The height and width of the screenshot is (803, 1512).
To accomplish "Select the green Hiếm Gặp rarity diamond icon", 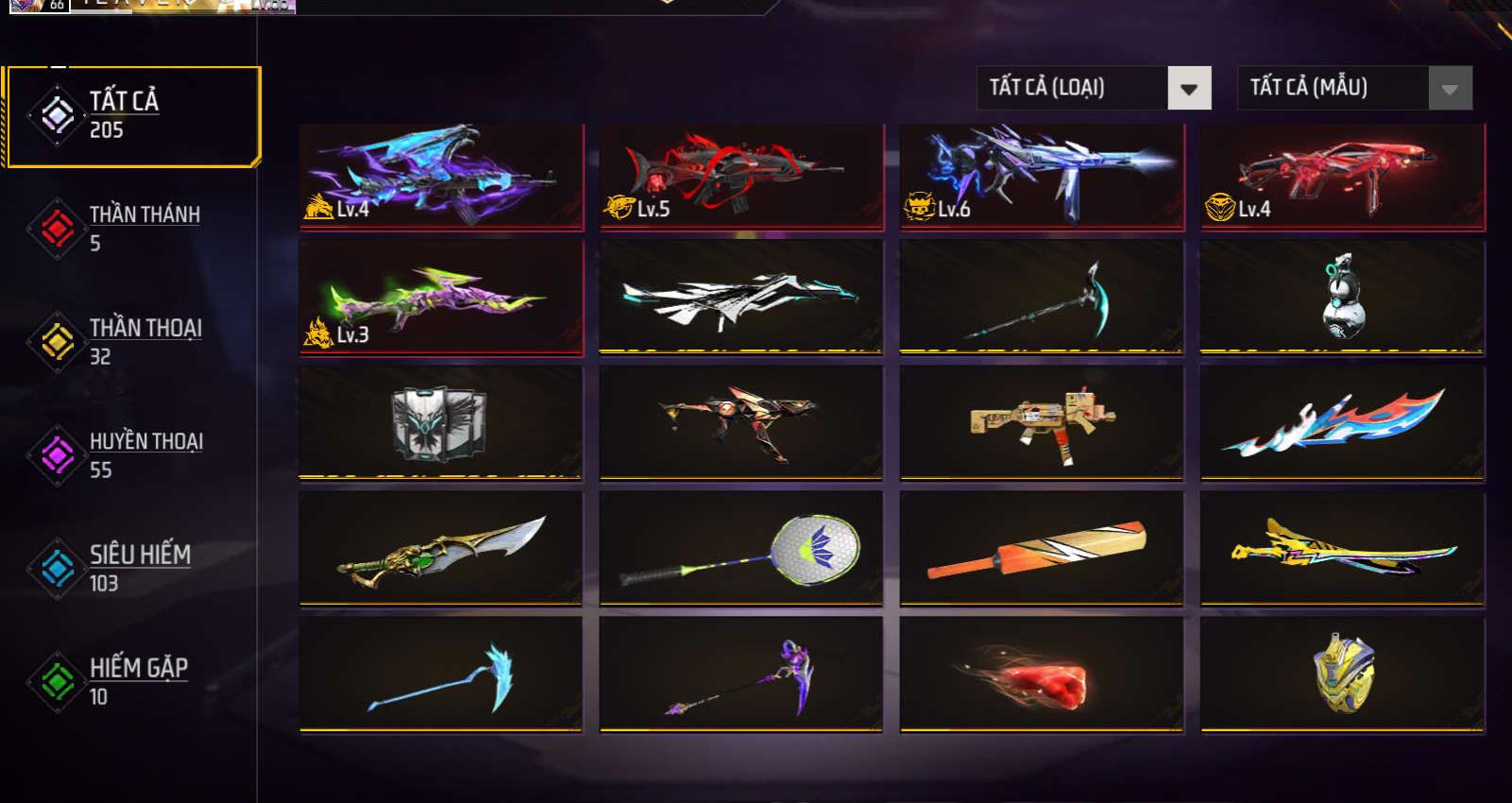I will point(57,681).
